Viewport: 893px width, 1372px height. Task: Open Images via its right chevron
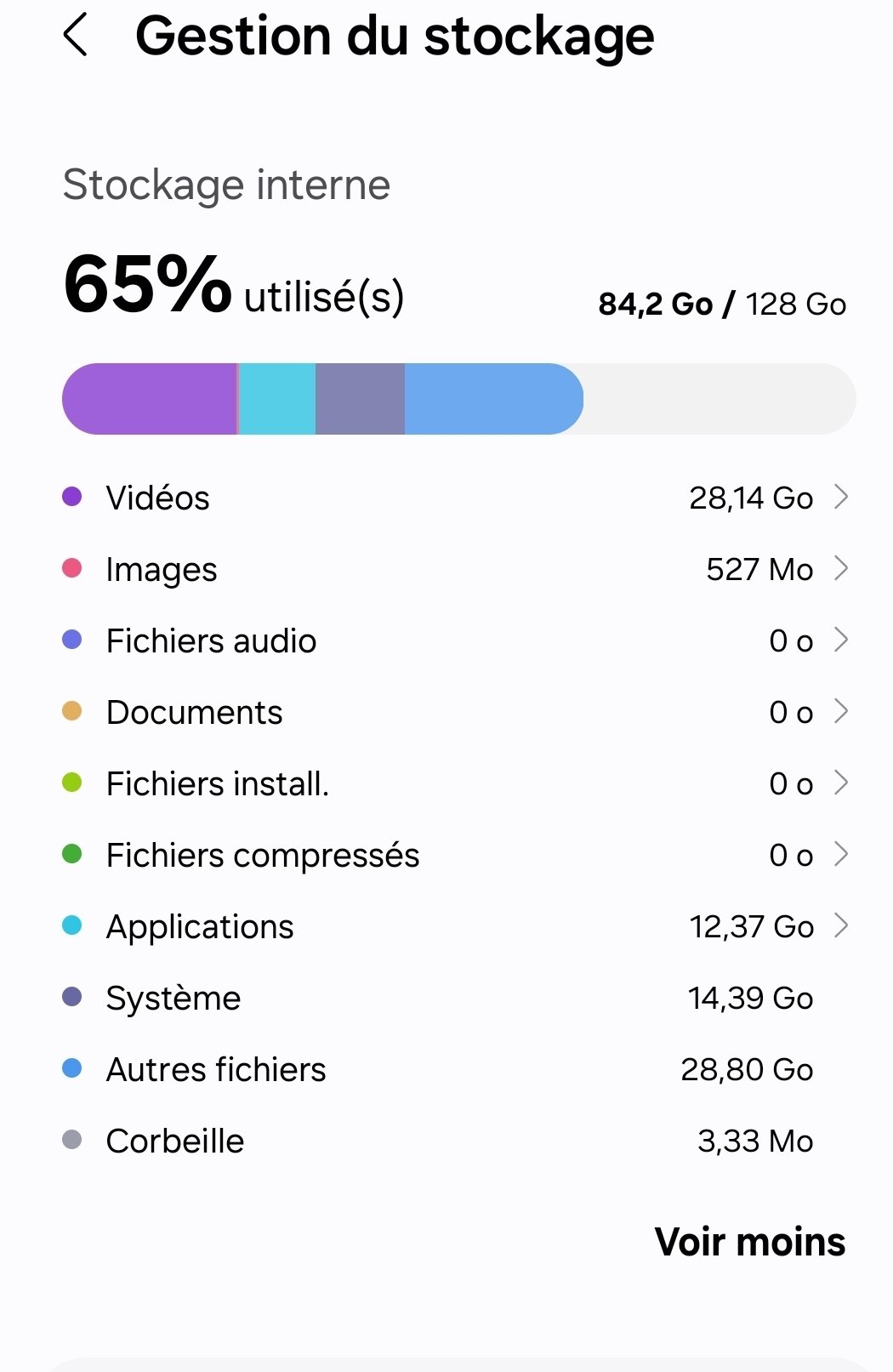(841, 568)
